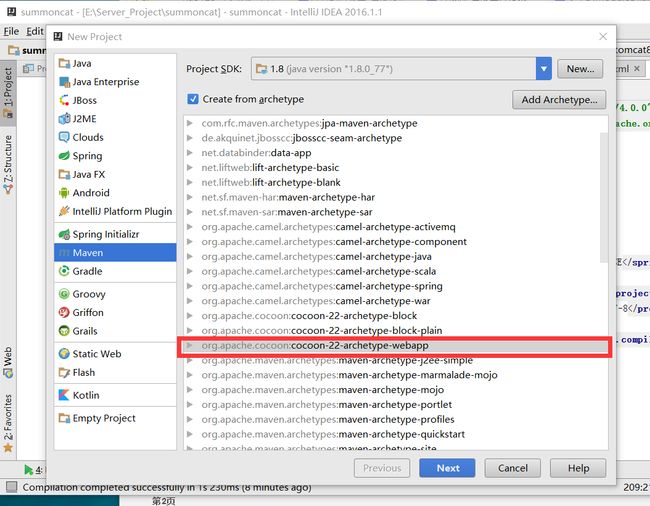This screenshot has width=650, height=506.
Task: Select the Grails icon
Action: point(64,331)
